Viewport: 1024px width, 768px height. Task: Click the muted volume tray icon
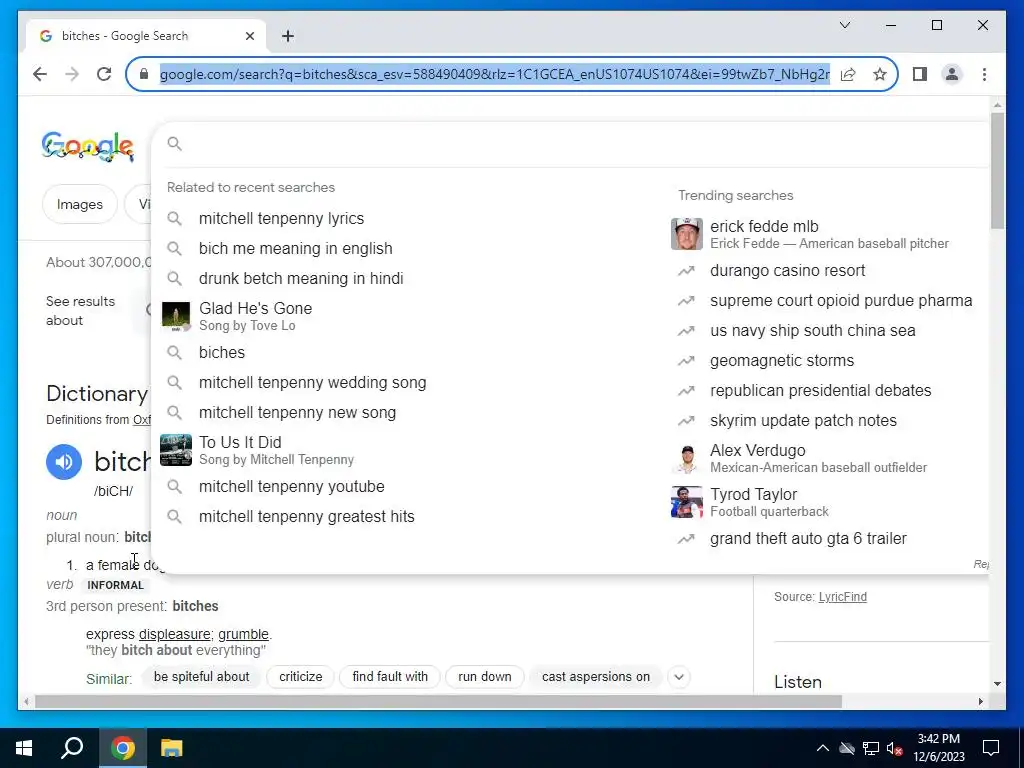pyautogui.click(x=894, y=748)
